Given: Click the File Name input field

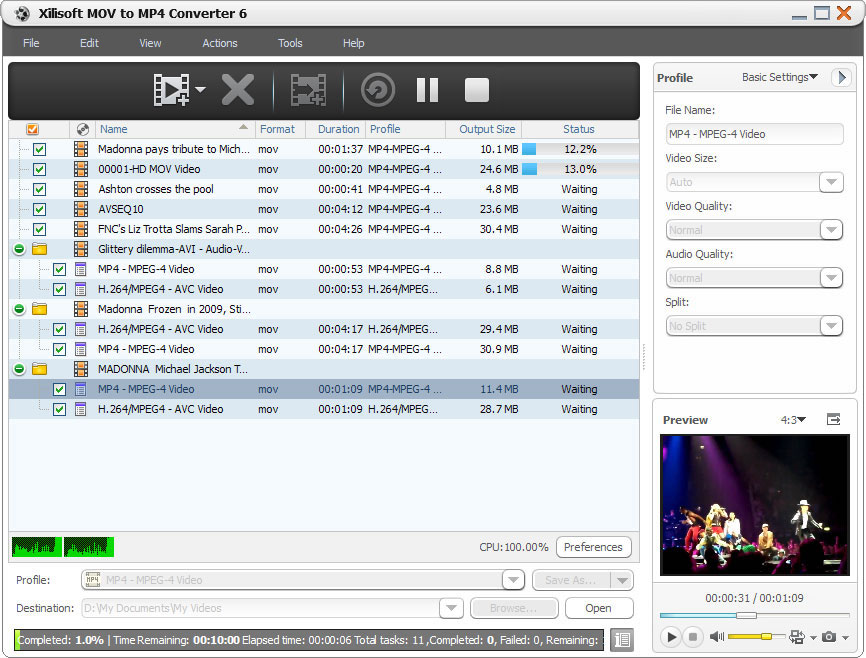Looking at the screenshot, I should (754, 134).
